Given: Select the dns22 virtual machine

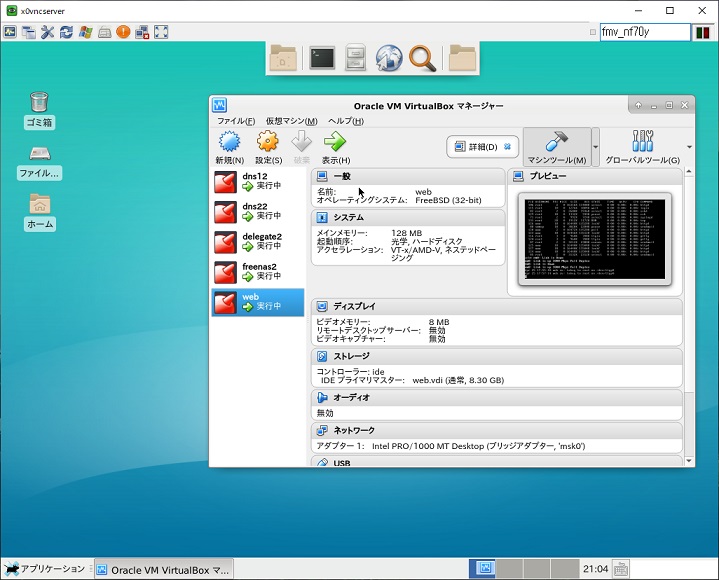Looking at the screenshot, I should 258,212.
